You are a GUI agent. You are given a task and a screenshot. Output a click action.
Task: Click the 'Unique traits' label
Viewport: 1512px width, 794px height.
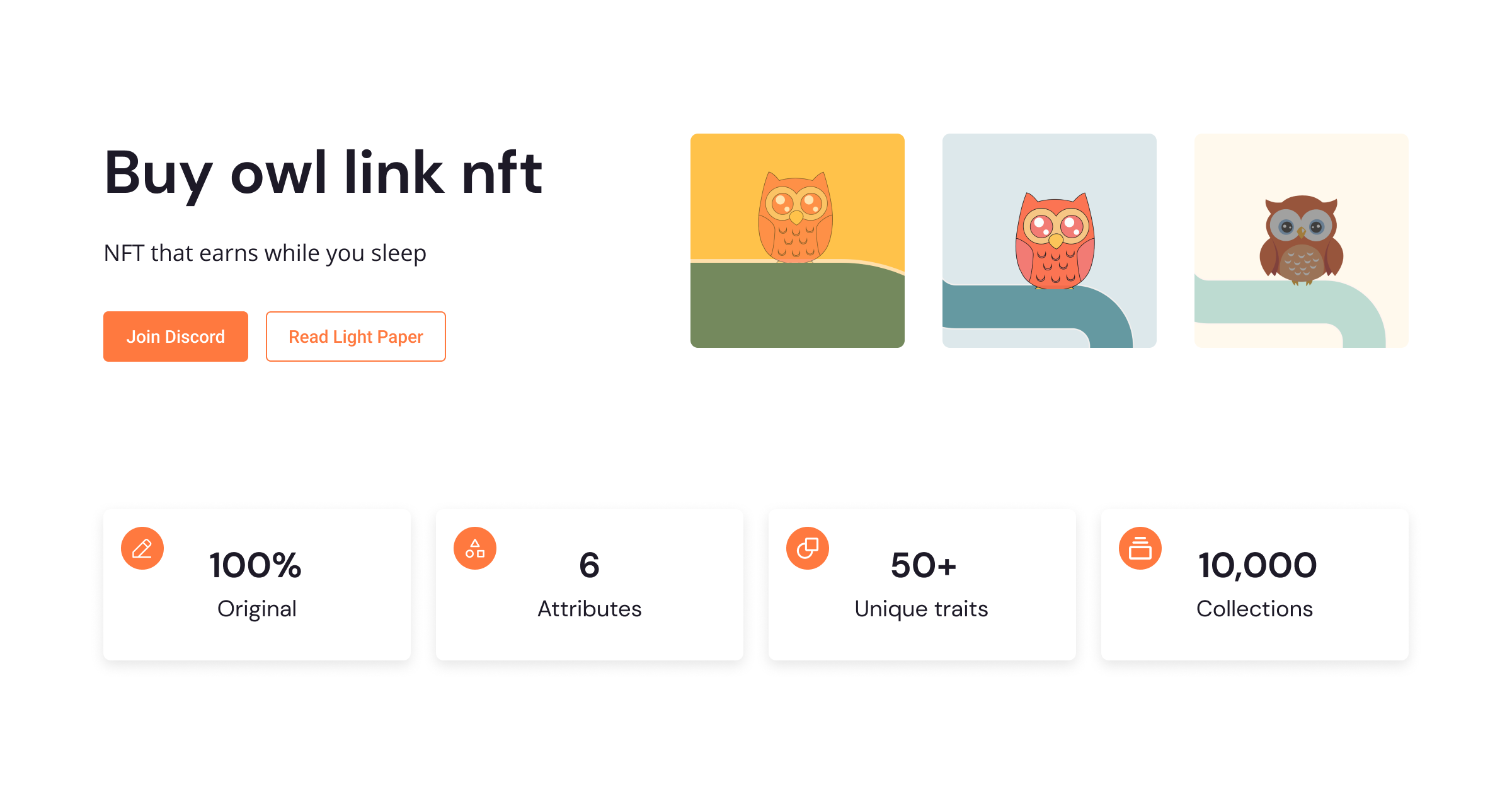click(x=922, y=609)
